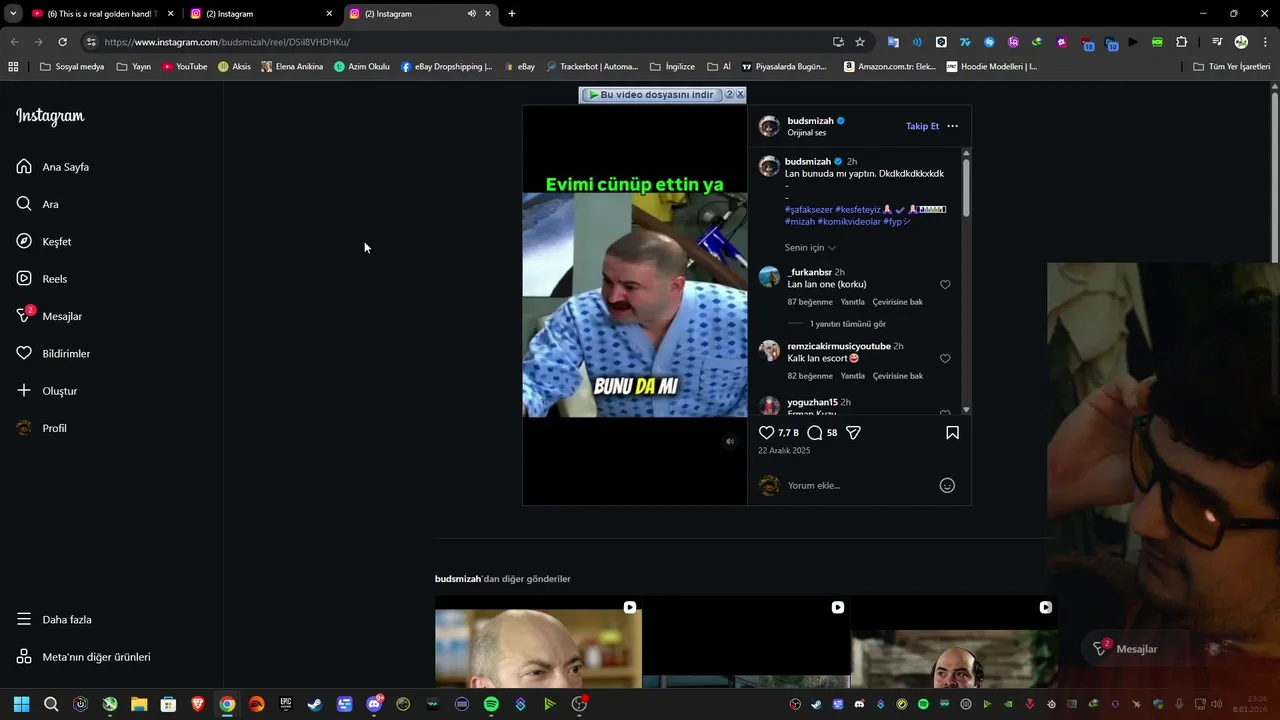
Task: Go to Keşfet explore page
Action: (x=44, y=241)
